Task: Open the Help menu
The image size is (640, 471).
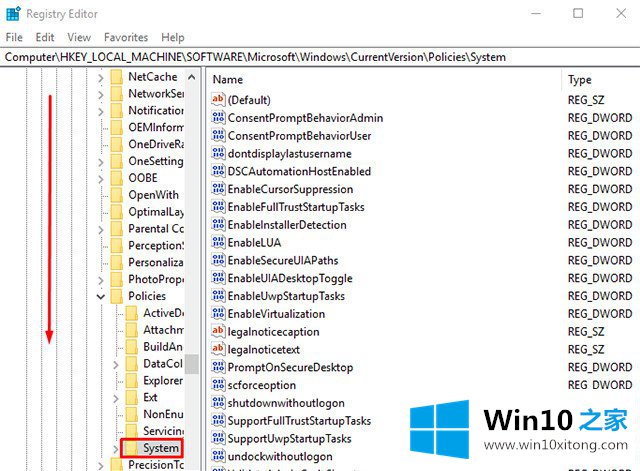Action: (173, 38)
